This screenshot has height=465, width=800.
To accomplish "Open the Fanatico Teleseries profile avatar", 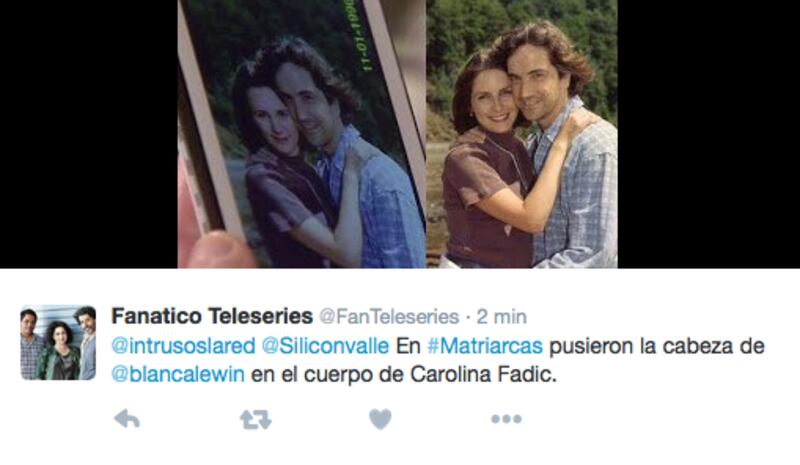I will click(58, 342).
